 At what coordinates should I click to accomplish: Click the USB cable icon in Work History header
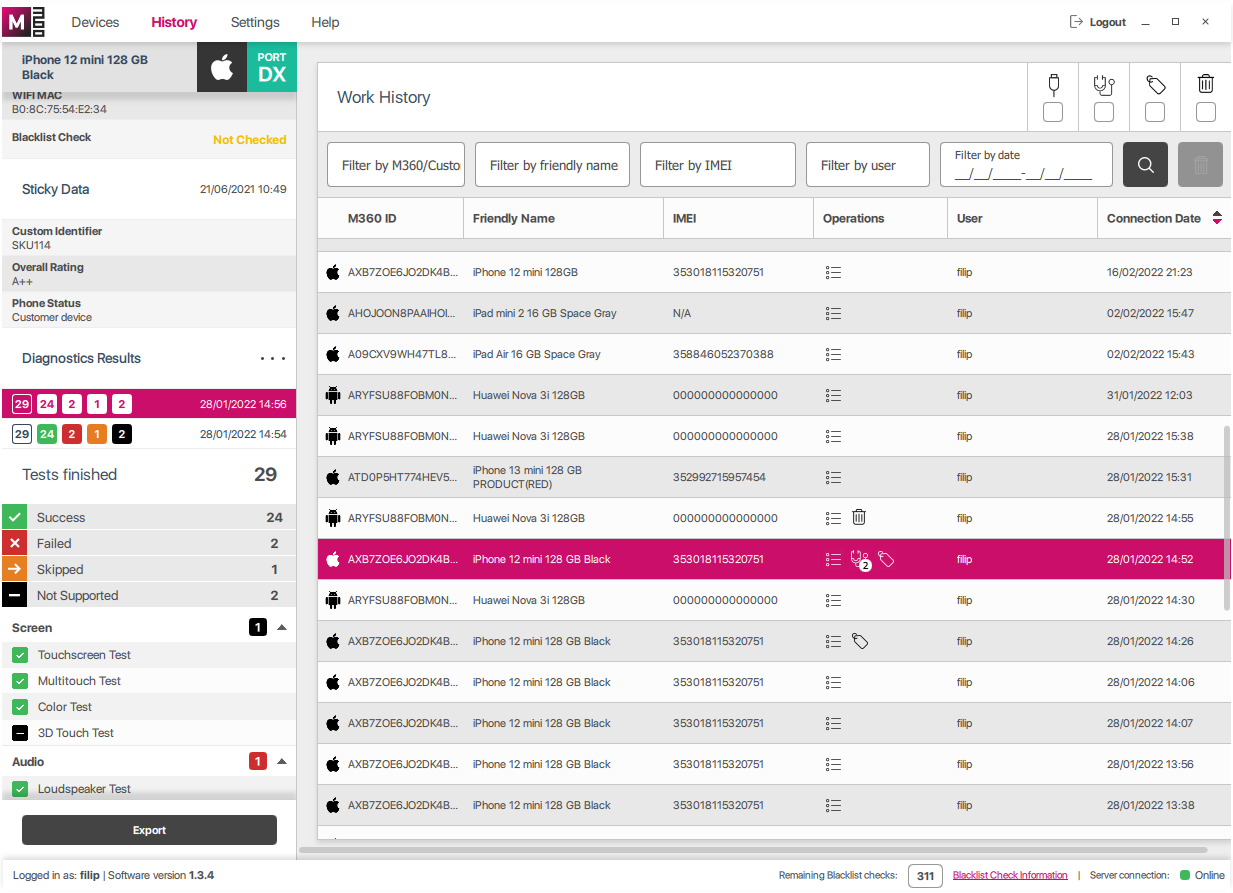(1053, 84)
